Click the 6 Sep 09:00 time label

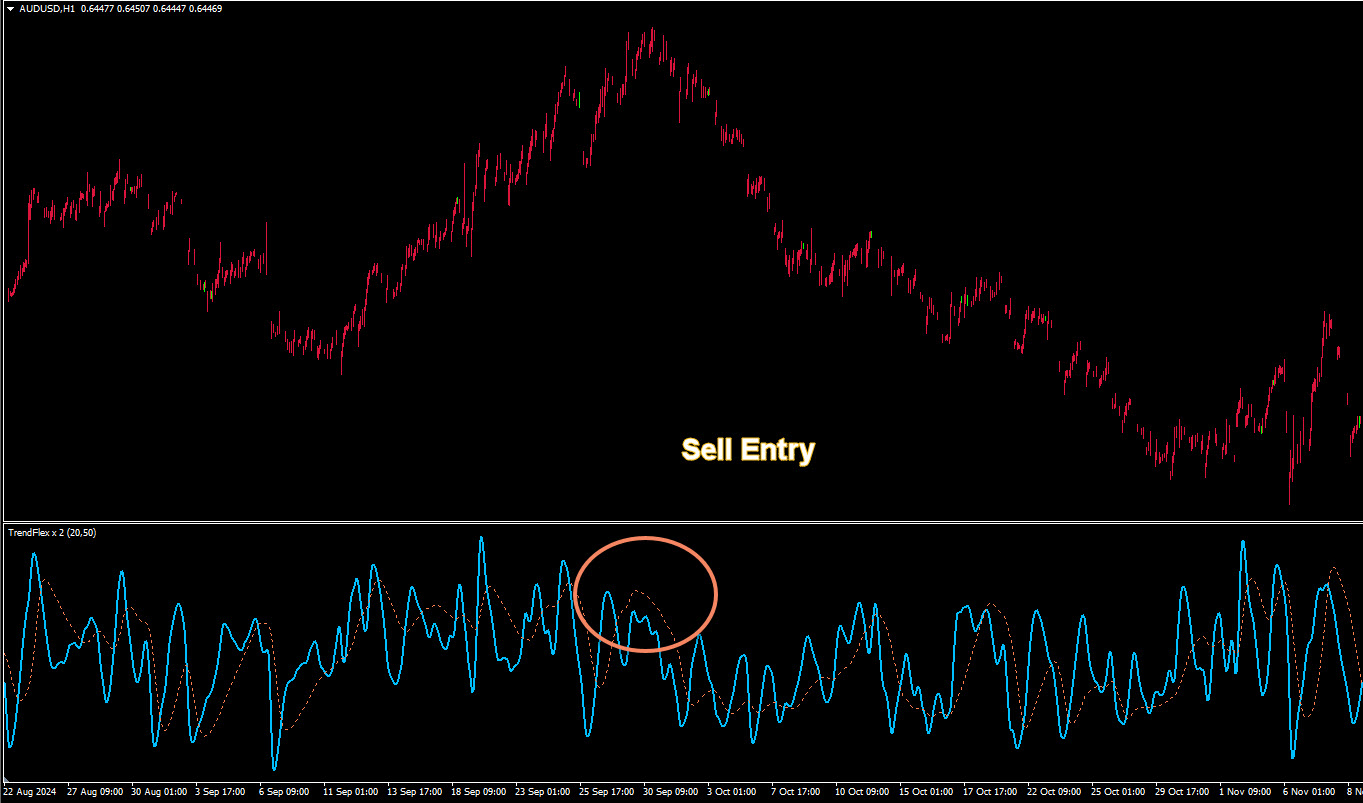[284, 792]
